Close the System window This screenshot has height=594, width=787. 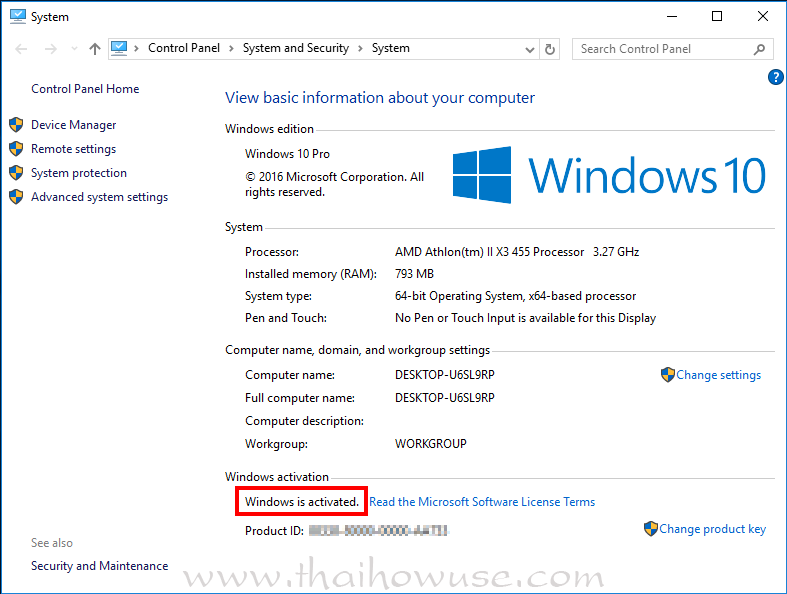pos(763,17)
